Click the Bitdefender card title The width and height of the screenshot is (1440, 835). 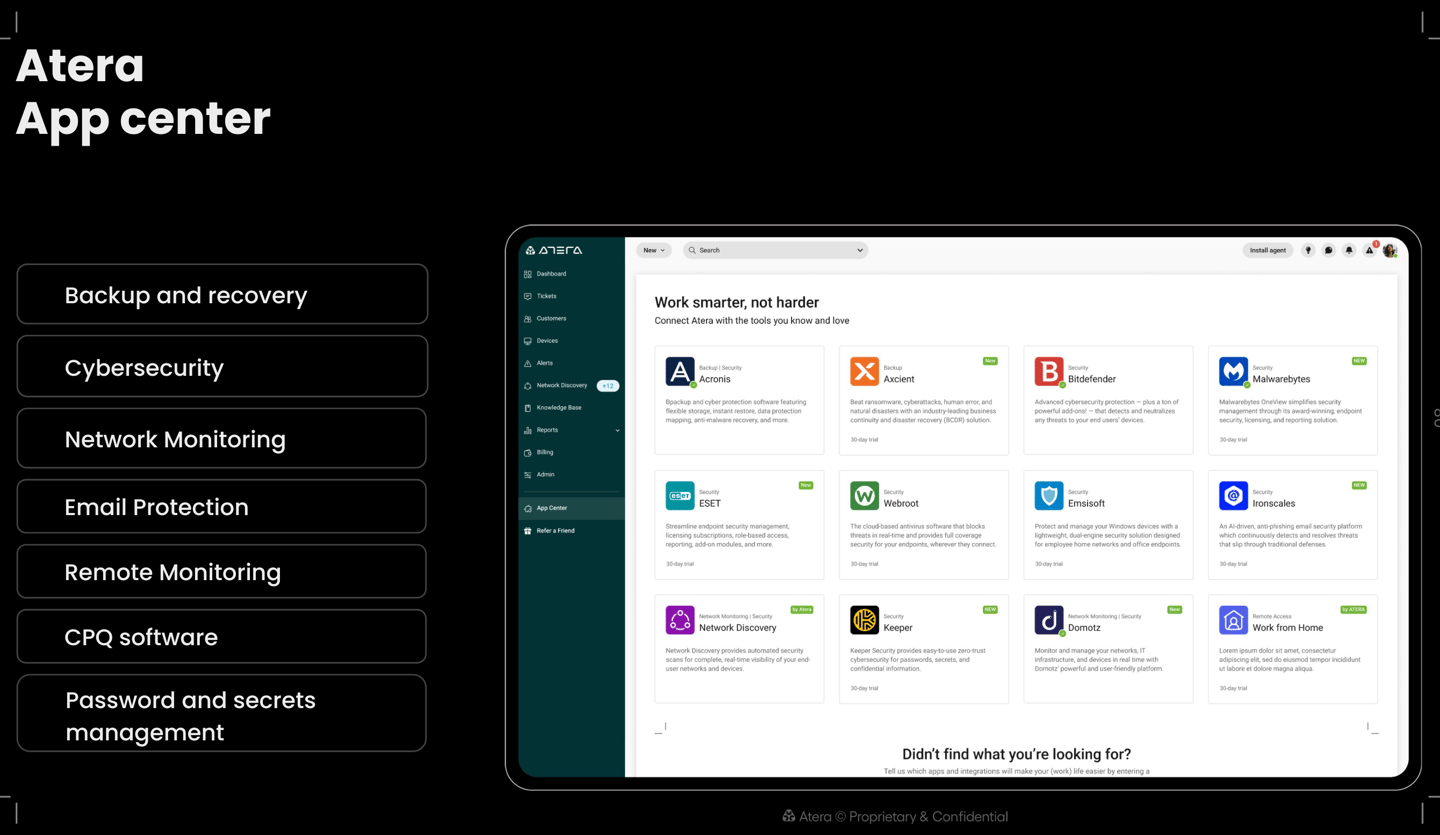(1092, 379)
